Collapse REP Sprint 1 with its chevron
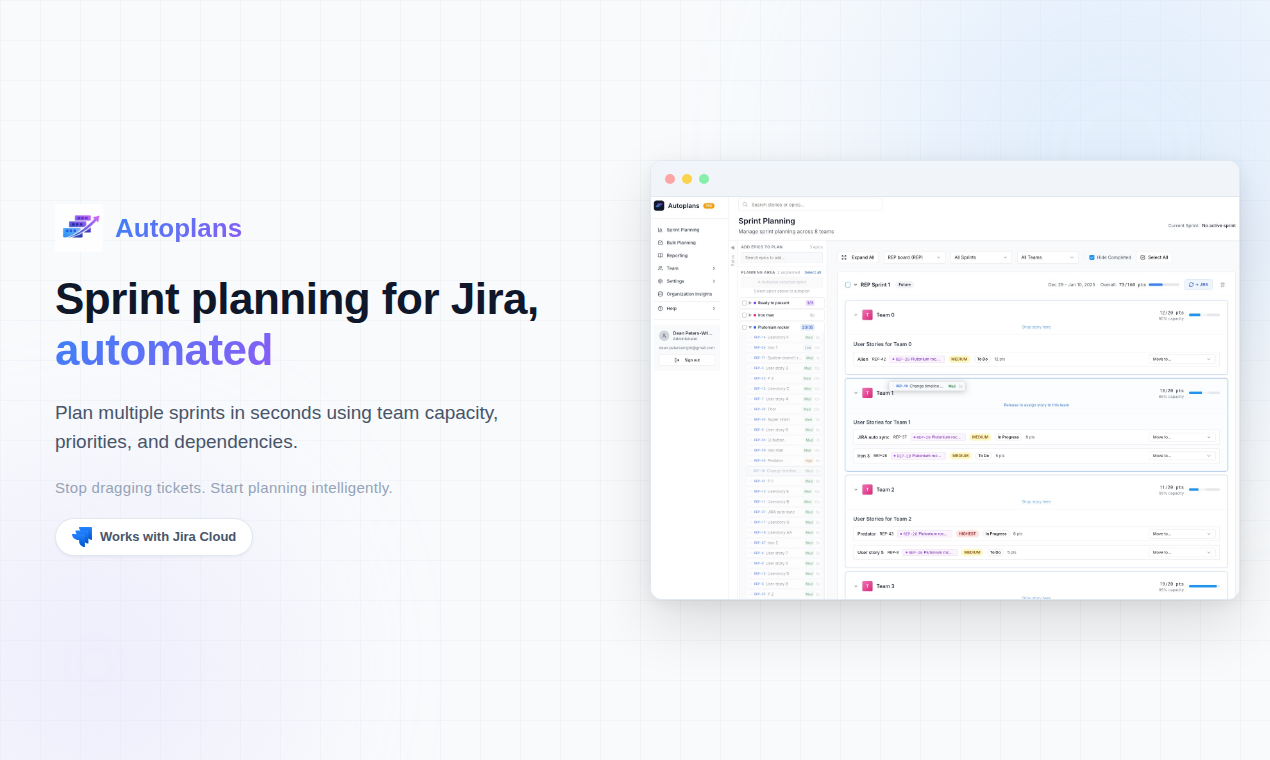The width and height of the screenshot is (1270, 760). coord(856,285)
